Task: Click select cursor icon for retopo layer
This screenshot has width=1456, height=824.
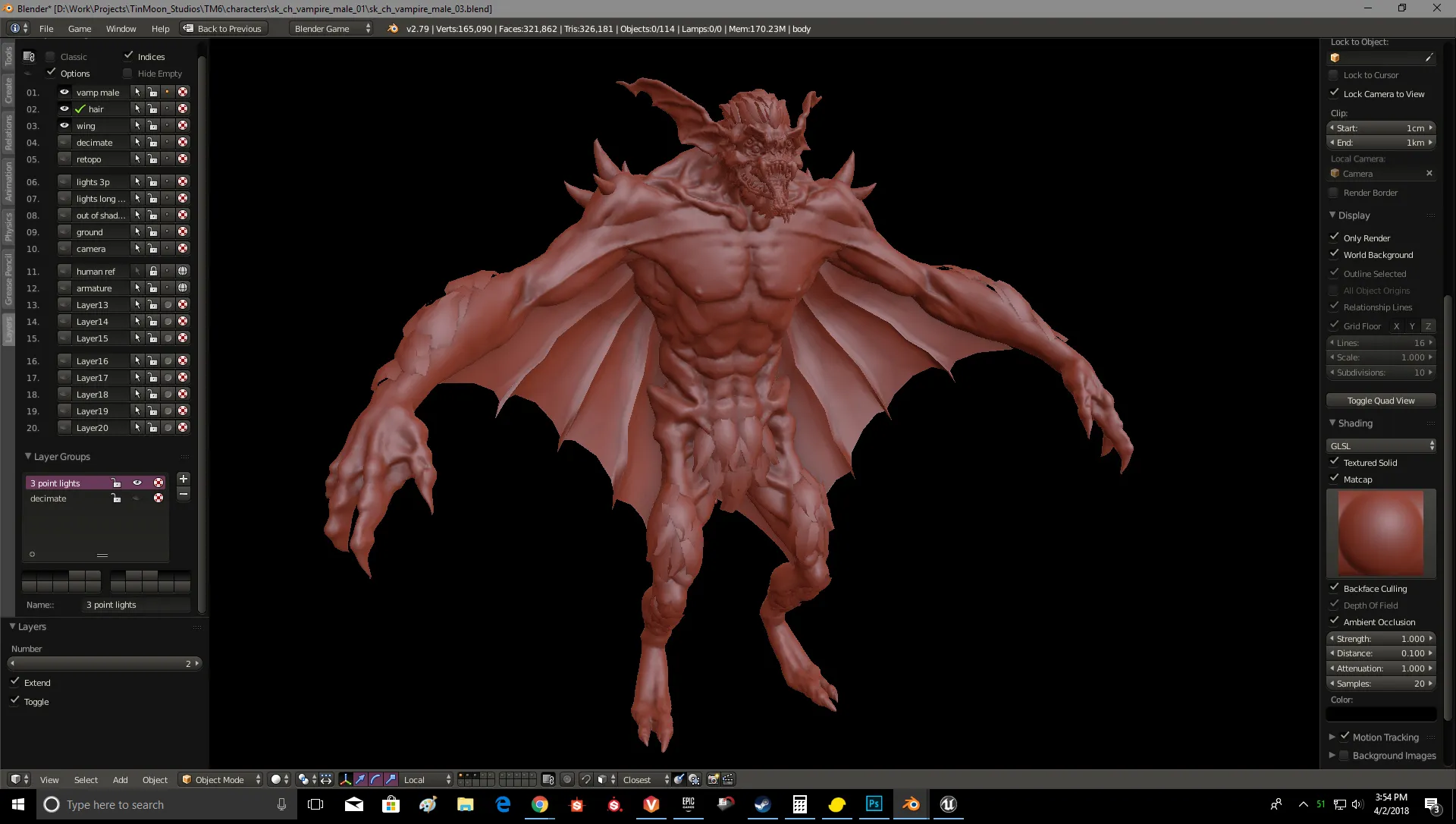Action: (137, 159)
